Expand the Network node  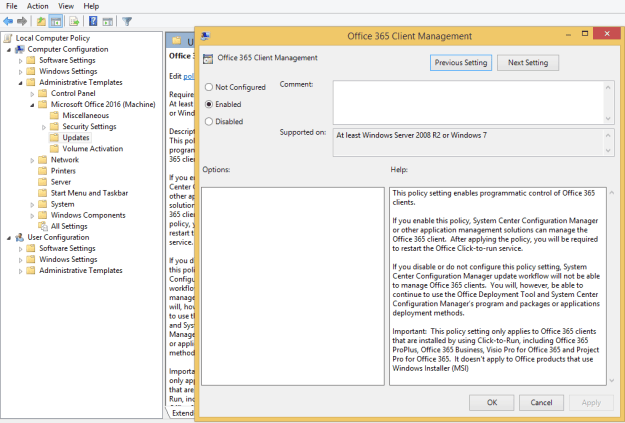click(32, 160)
